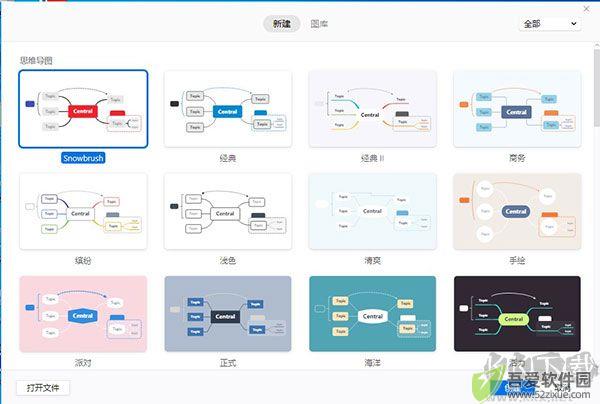Select the 商务 template thumbnail
The height and width of the screenshot is (404, 600).
pyautogui.click(x=517, y=109)
